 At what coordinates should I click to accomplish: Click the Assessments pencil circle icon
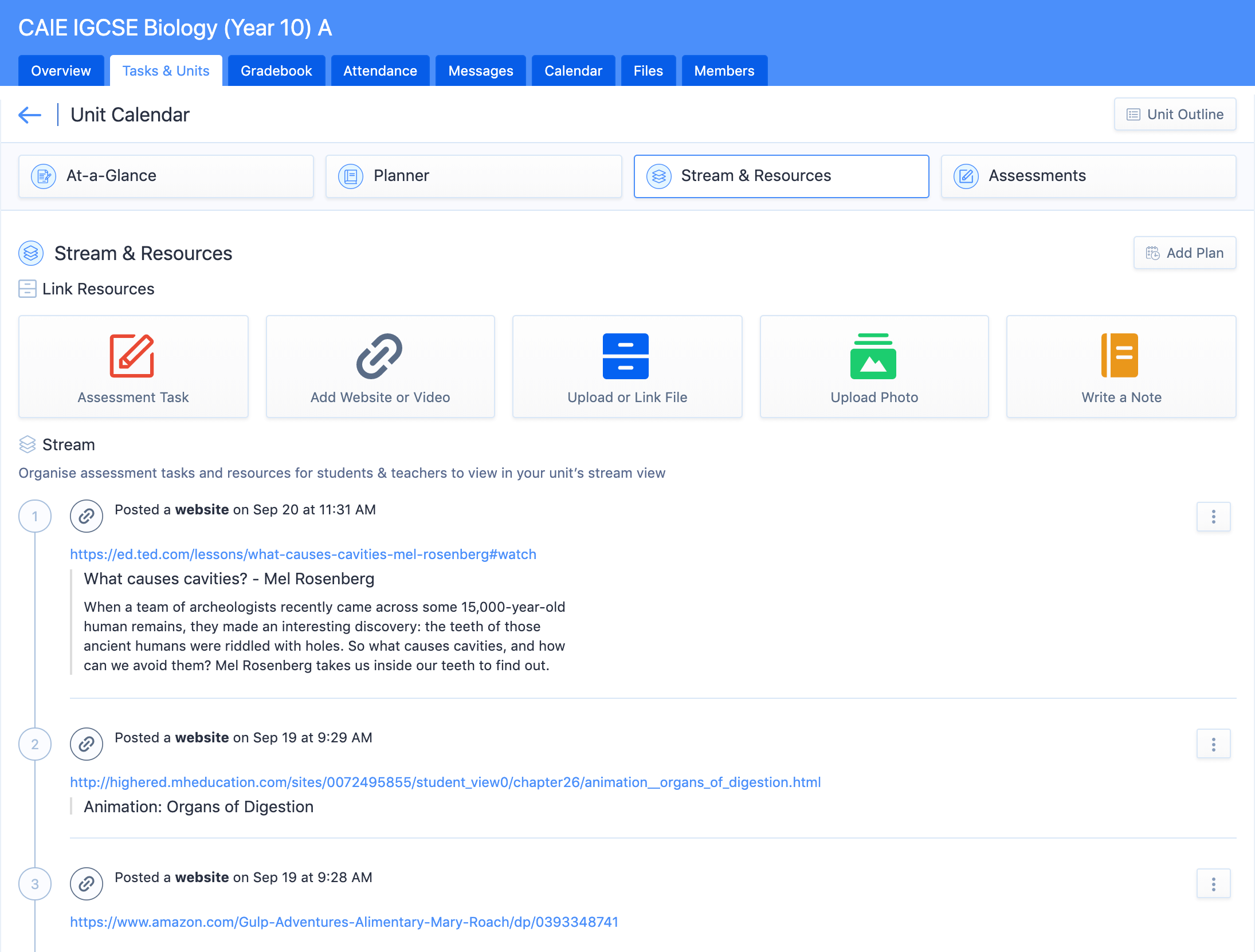click(966, 176)
